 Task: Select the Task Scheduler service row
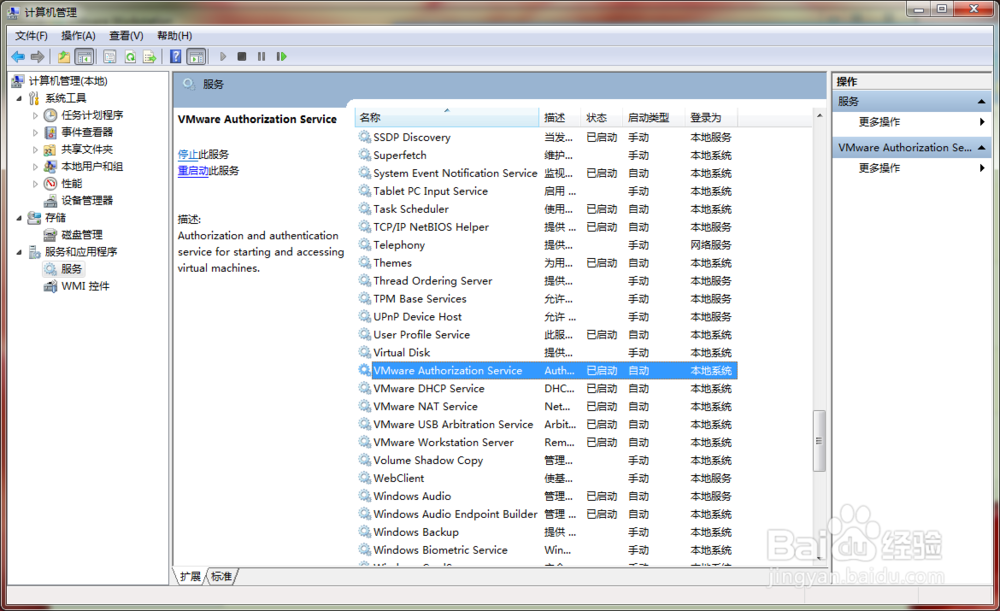click(547, 209)
